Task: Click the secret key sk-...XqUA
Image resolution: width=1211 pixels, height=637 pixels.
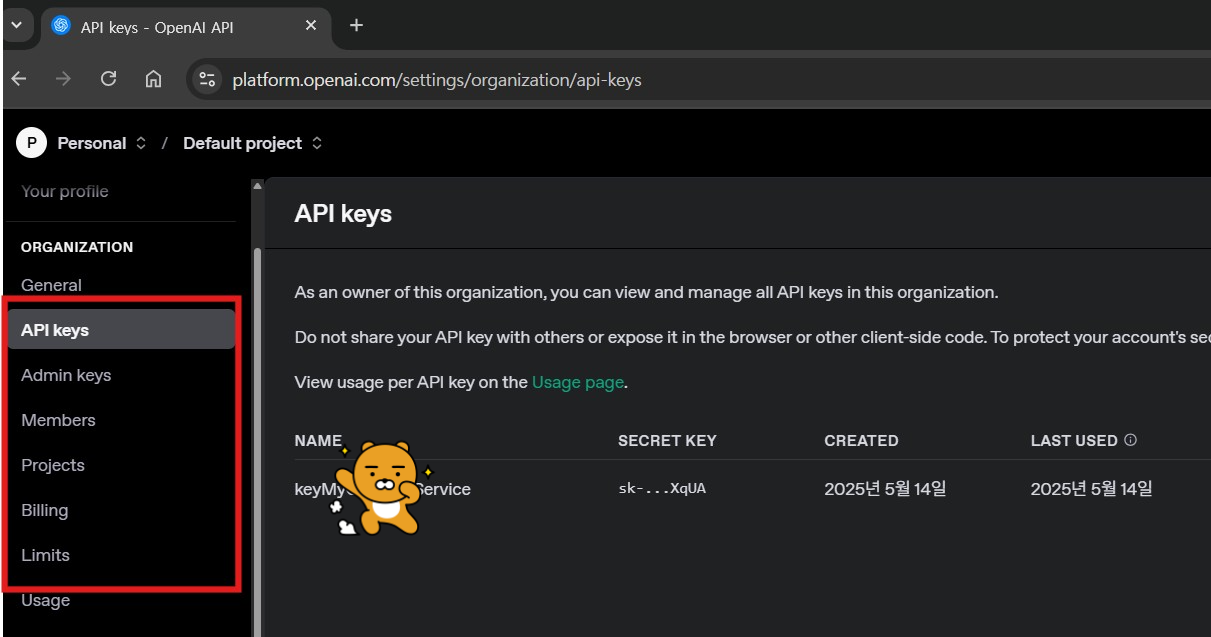Action: point(662,489)
